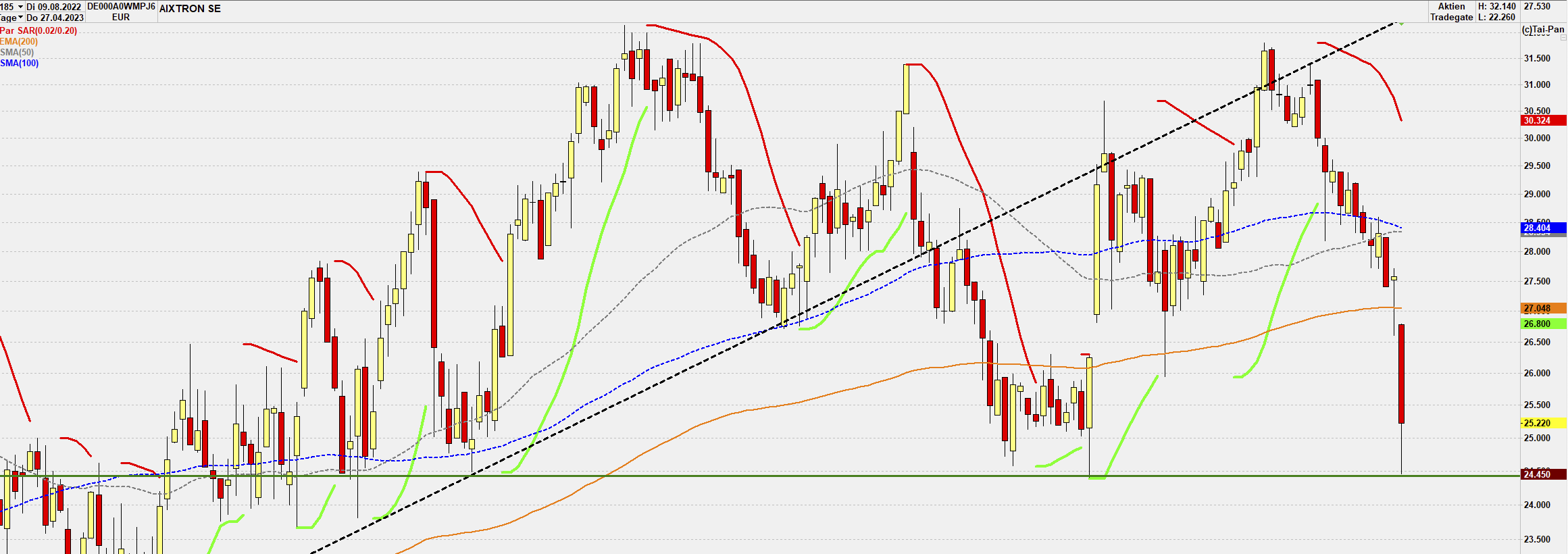Click the red Par SAR 30.324 price tag

pyautogui.click(x=1544, y=121)
